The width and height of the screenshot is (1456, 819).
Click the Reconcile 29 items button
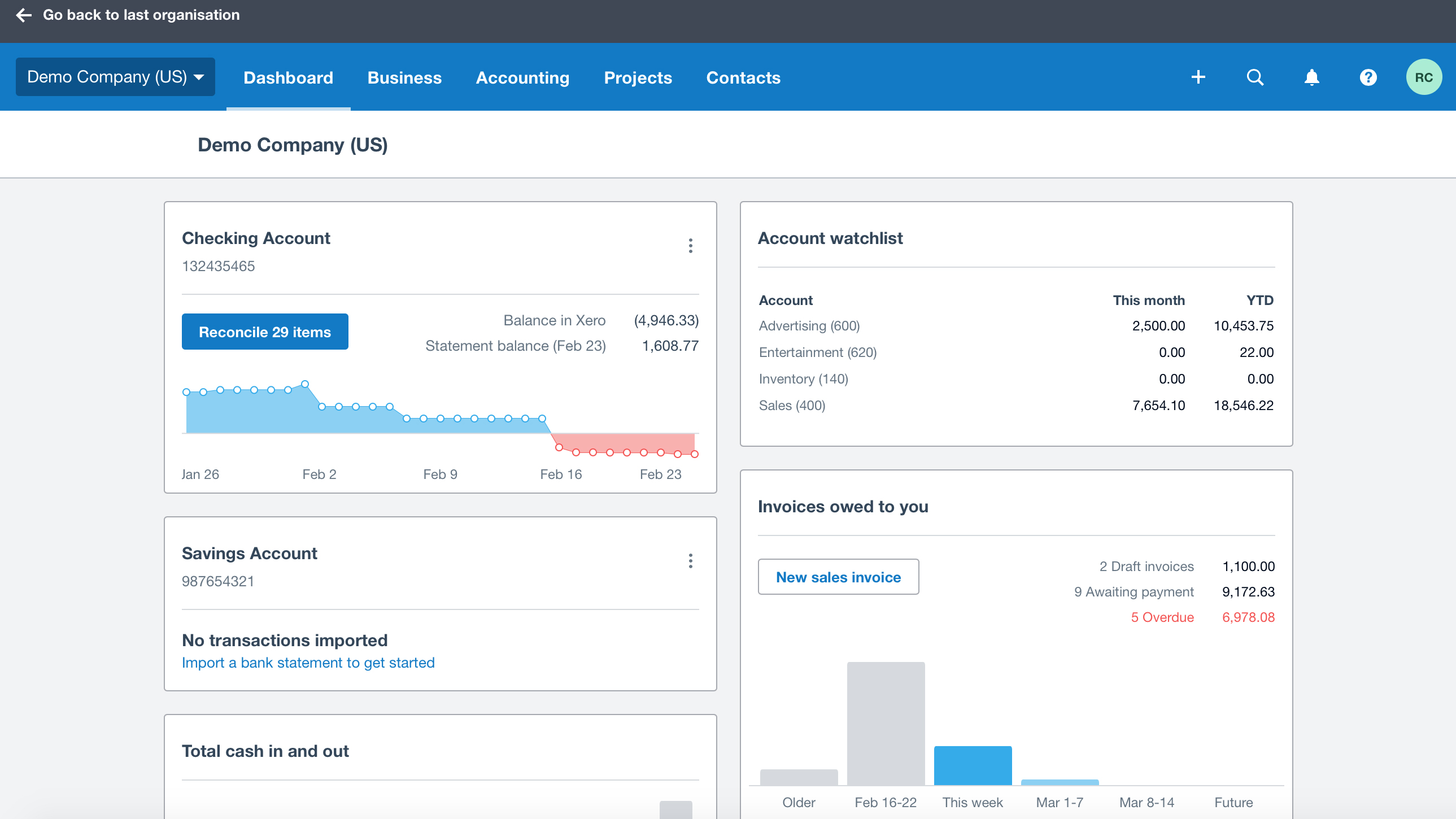pyautogui.click(x=264, y=332)
